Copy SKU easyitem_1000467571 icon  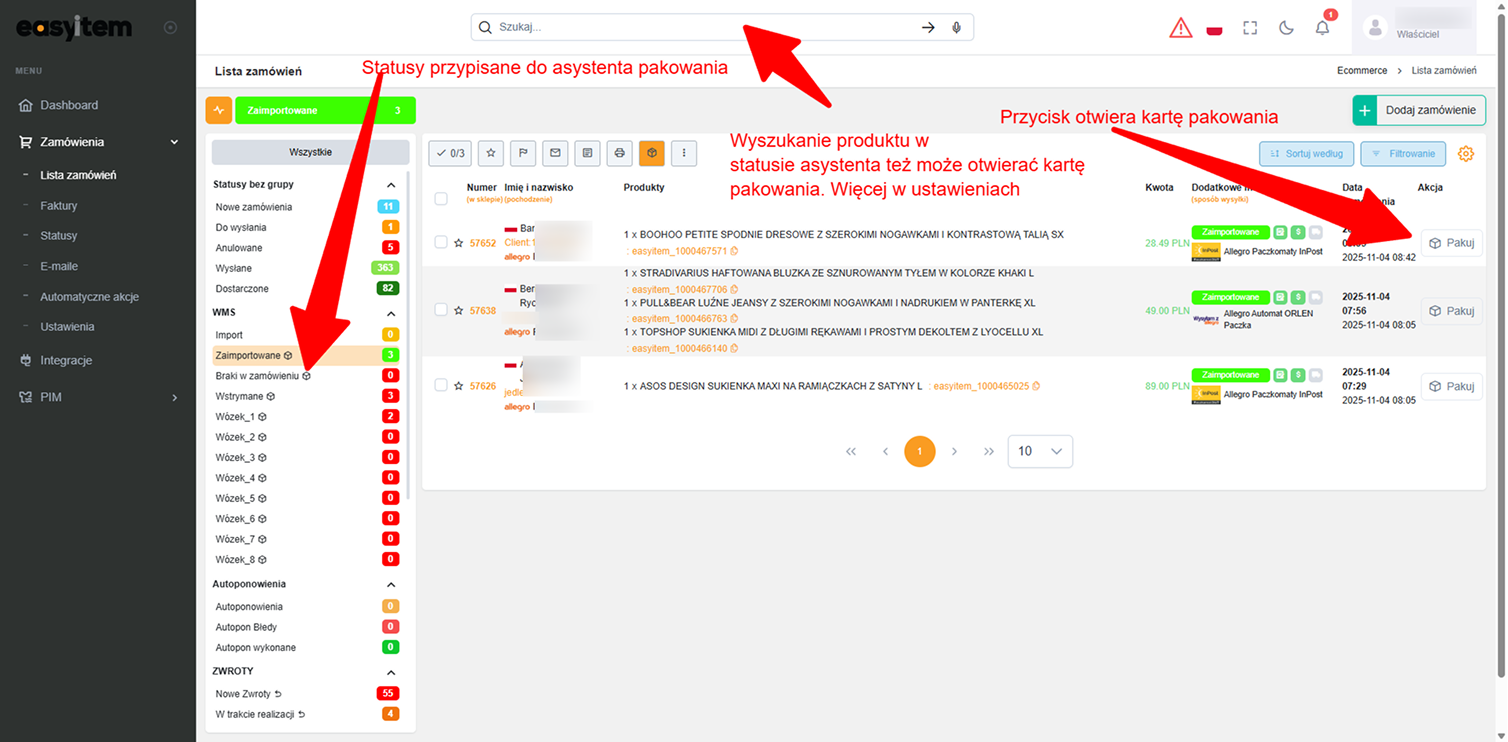point(735,251)
